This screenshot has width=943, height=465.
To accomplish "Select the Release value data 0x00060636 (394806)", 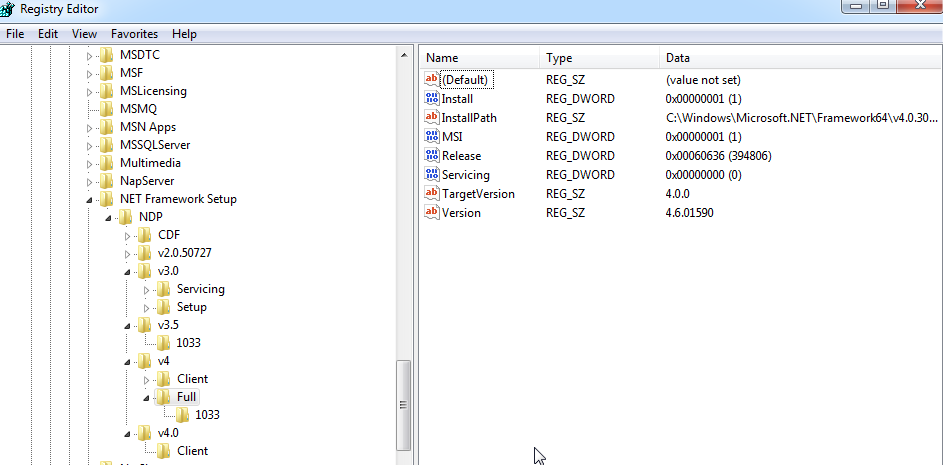I will click(718, 156).
